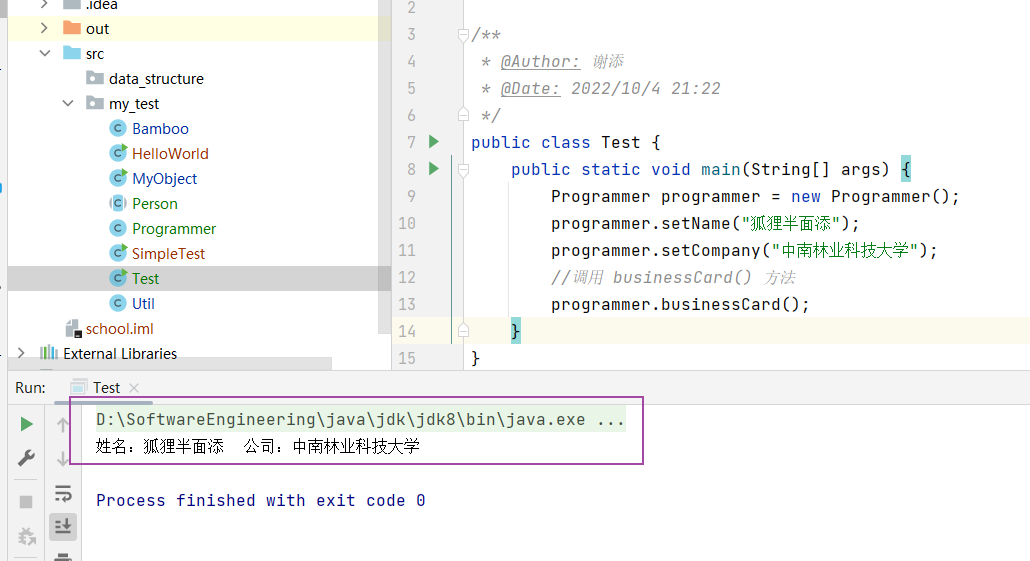
Task: Click the @Date tag in Javadoc
Action: (530, 89)
